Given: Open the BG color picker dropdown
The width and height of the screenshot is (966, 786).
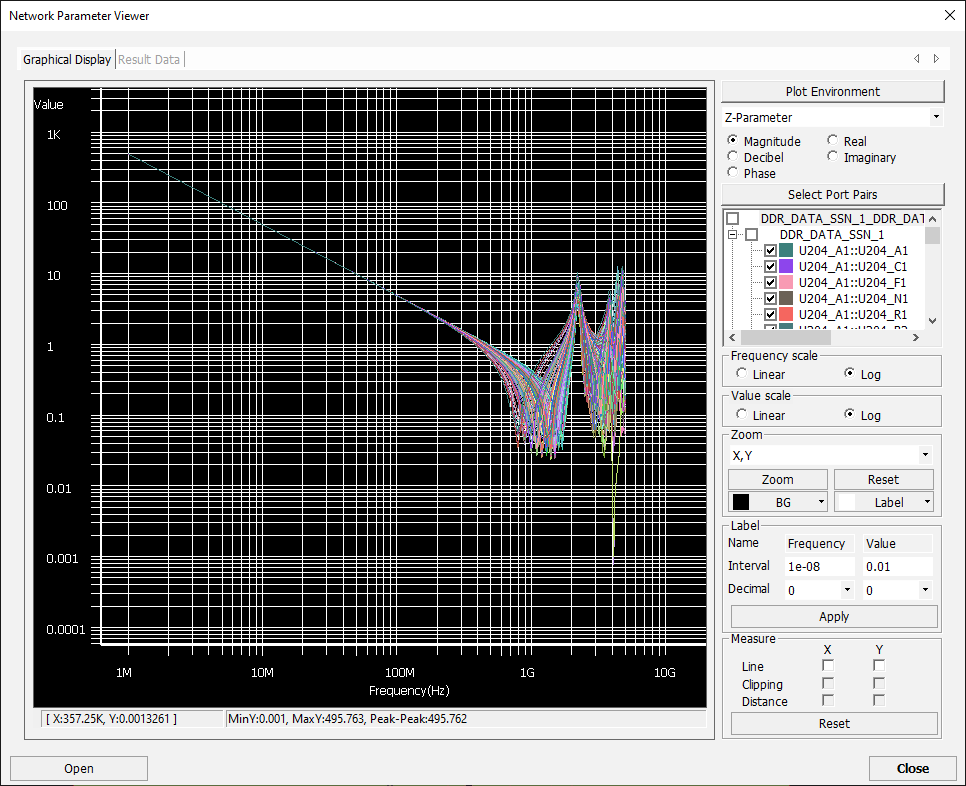Looking at the screenshot, I should tap(821, 502).
